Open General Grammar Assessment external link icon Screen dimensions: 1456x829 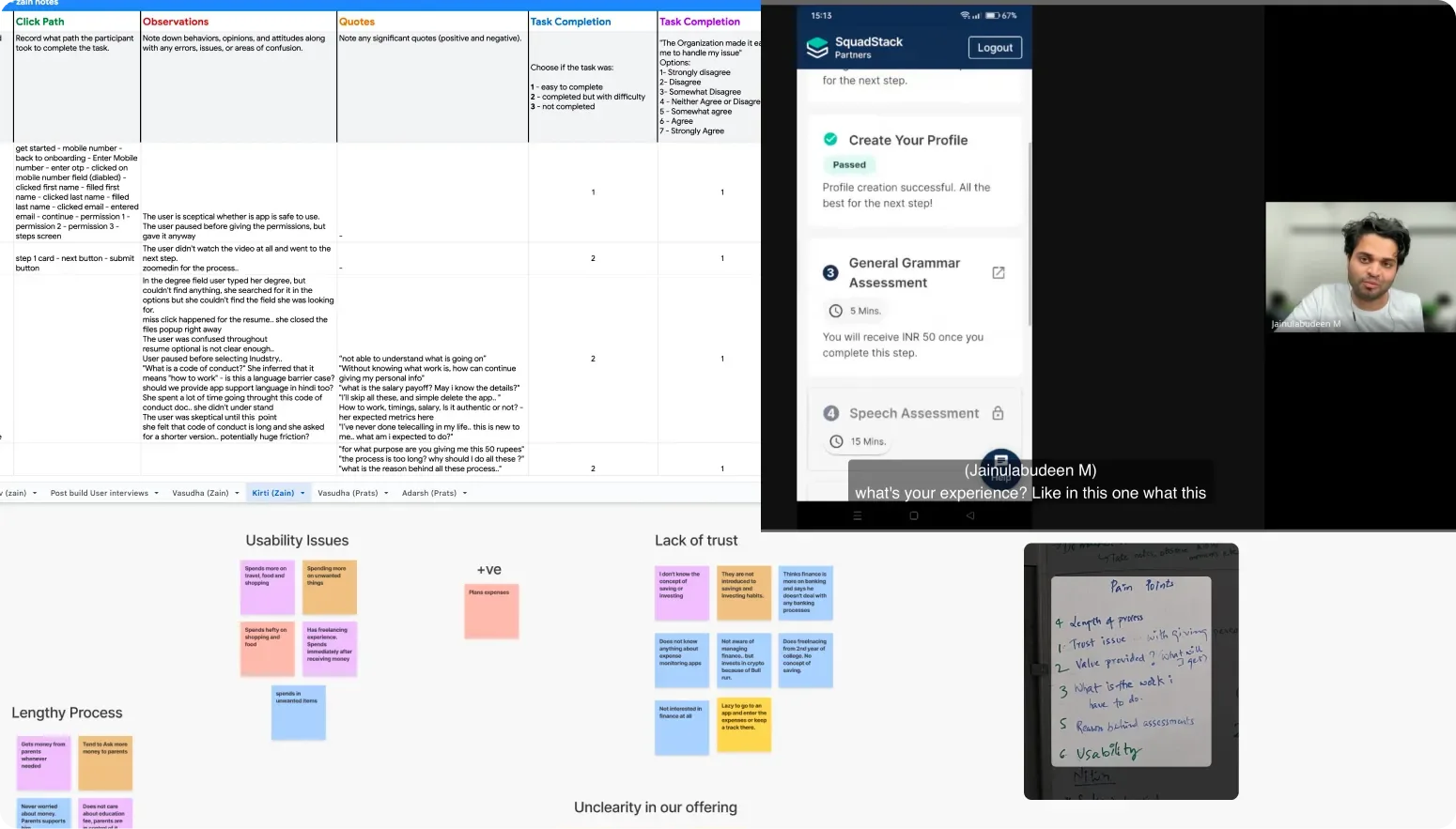tap(999, 272)
